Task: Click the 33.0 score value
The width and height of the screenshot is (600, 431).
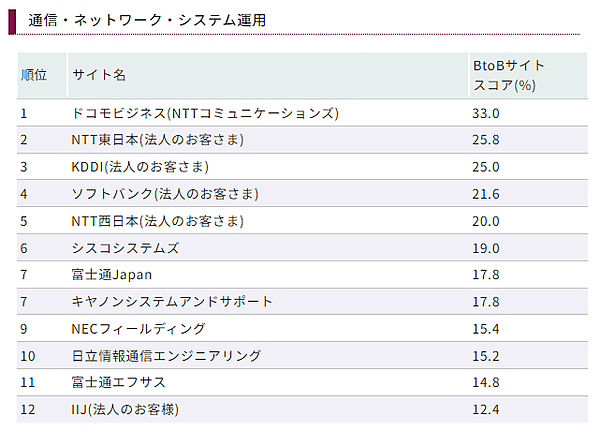Action: click(485, 113)
